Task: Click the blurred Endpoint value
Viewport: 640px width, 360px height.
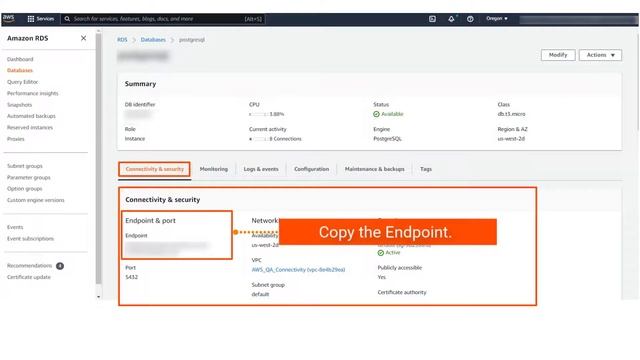Action: click(167, 248)
